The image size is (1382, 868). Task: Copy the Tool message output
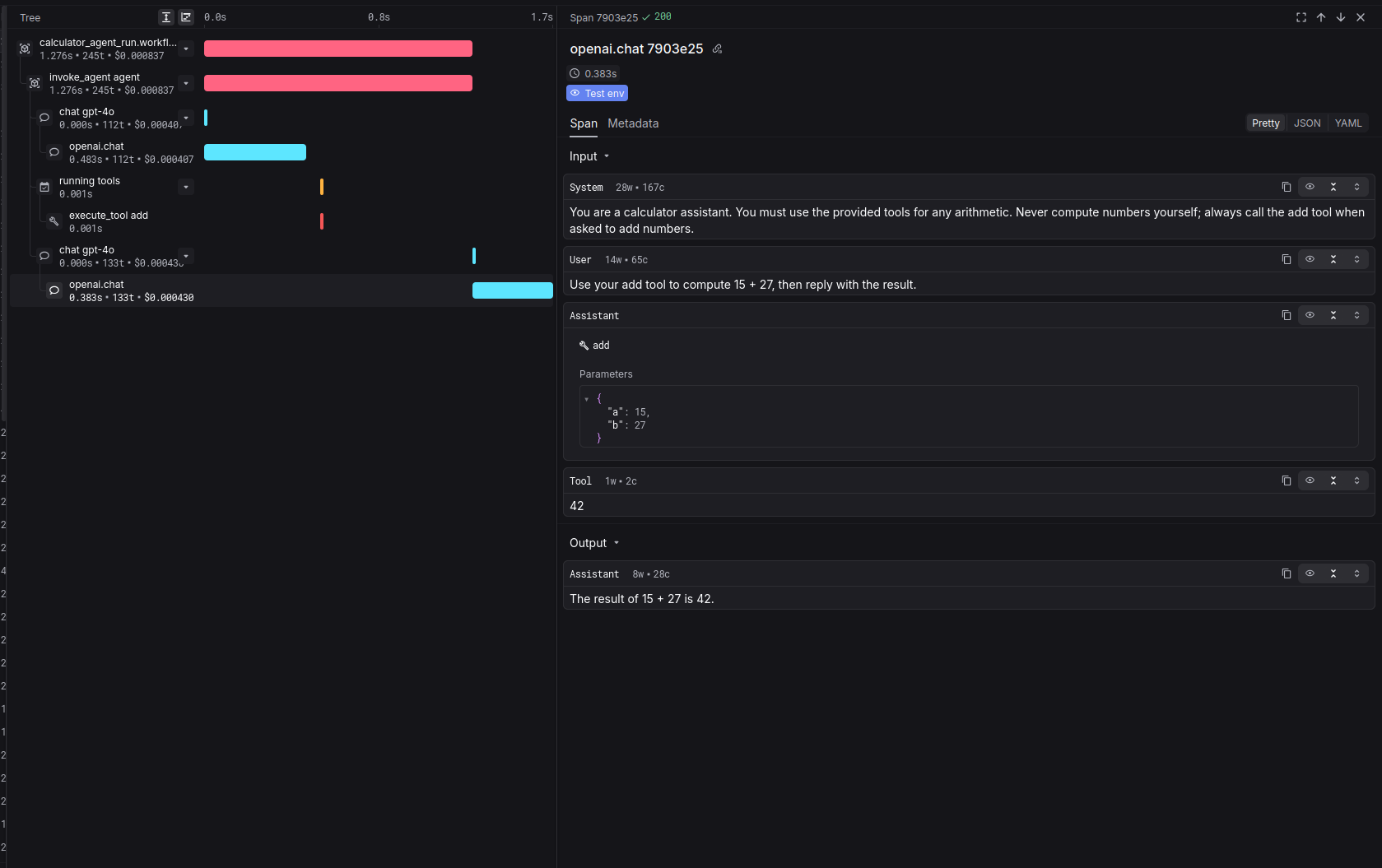tap(1286, 480)
